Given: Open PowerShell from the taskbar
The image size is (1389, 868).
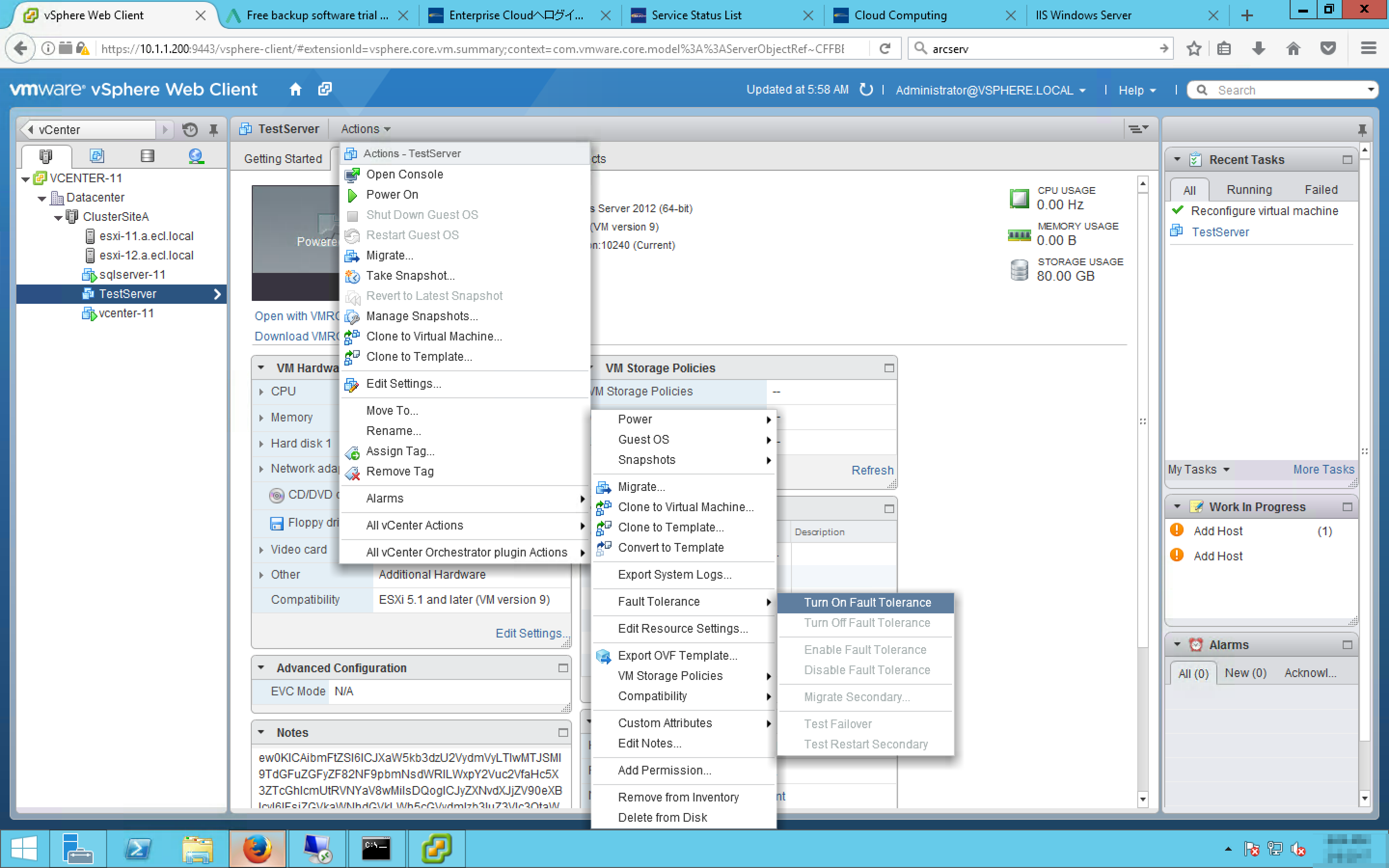Looking at the screenshot, I should [x=138, y=848].
